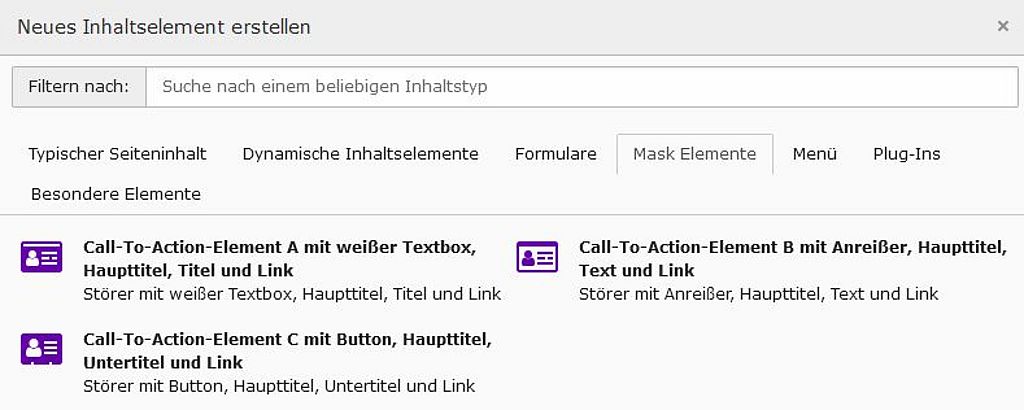Click the Call-To-Action-Element B outlined icon
The height and width of the screenshot is (410, 1024).
coord(537,257)
